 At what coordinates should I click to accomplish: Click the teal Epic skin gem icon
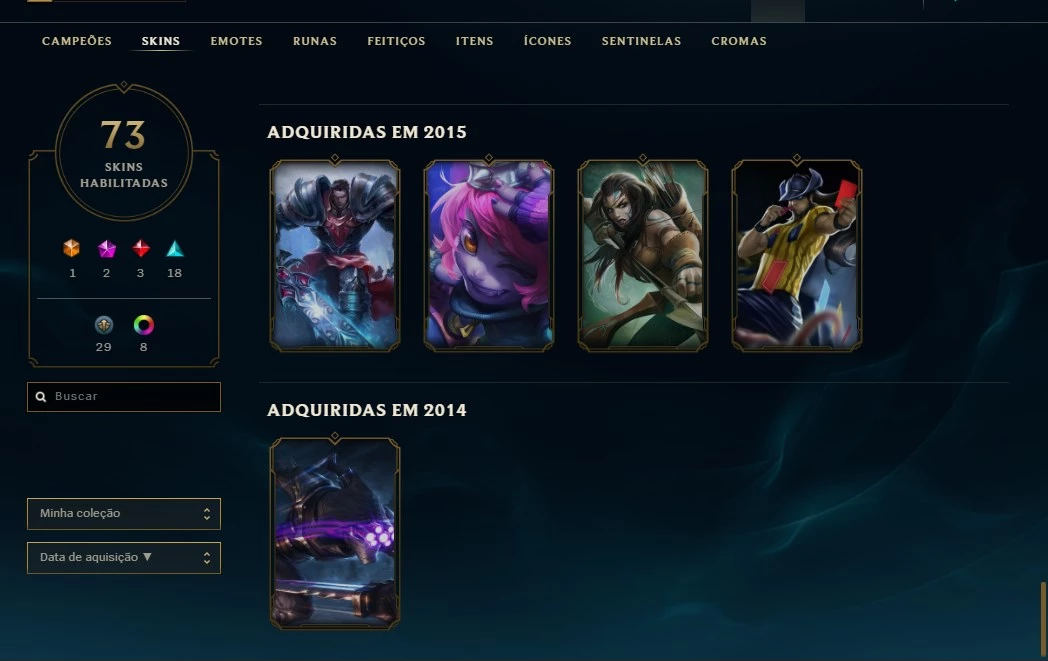175,249
